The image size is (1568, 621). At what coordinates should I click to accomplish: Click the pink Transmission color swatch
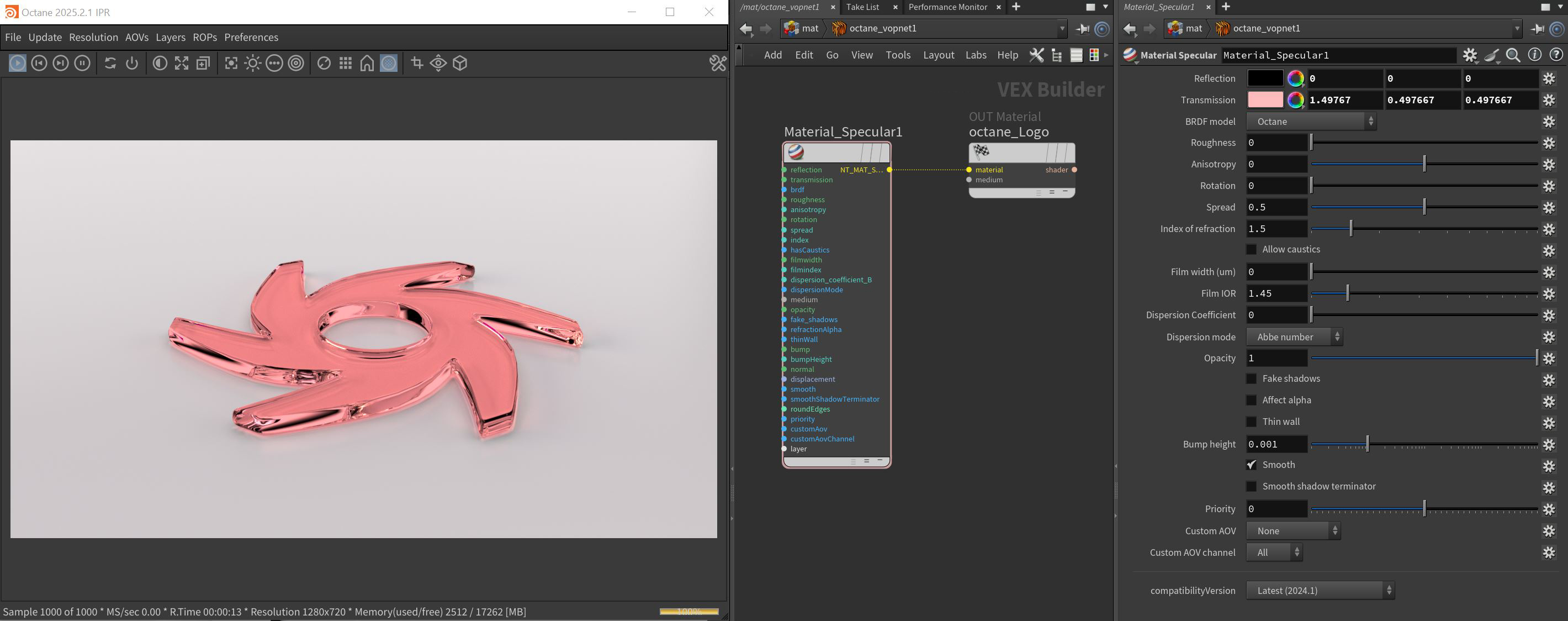pyautogui.click(x=1265, y=100)
